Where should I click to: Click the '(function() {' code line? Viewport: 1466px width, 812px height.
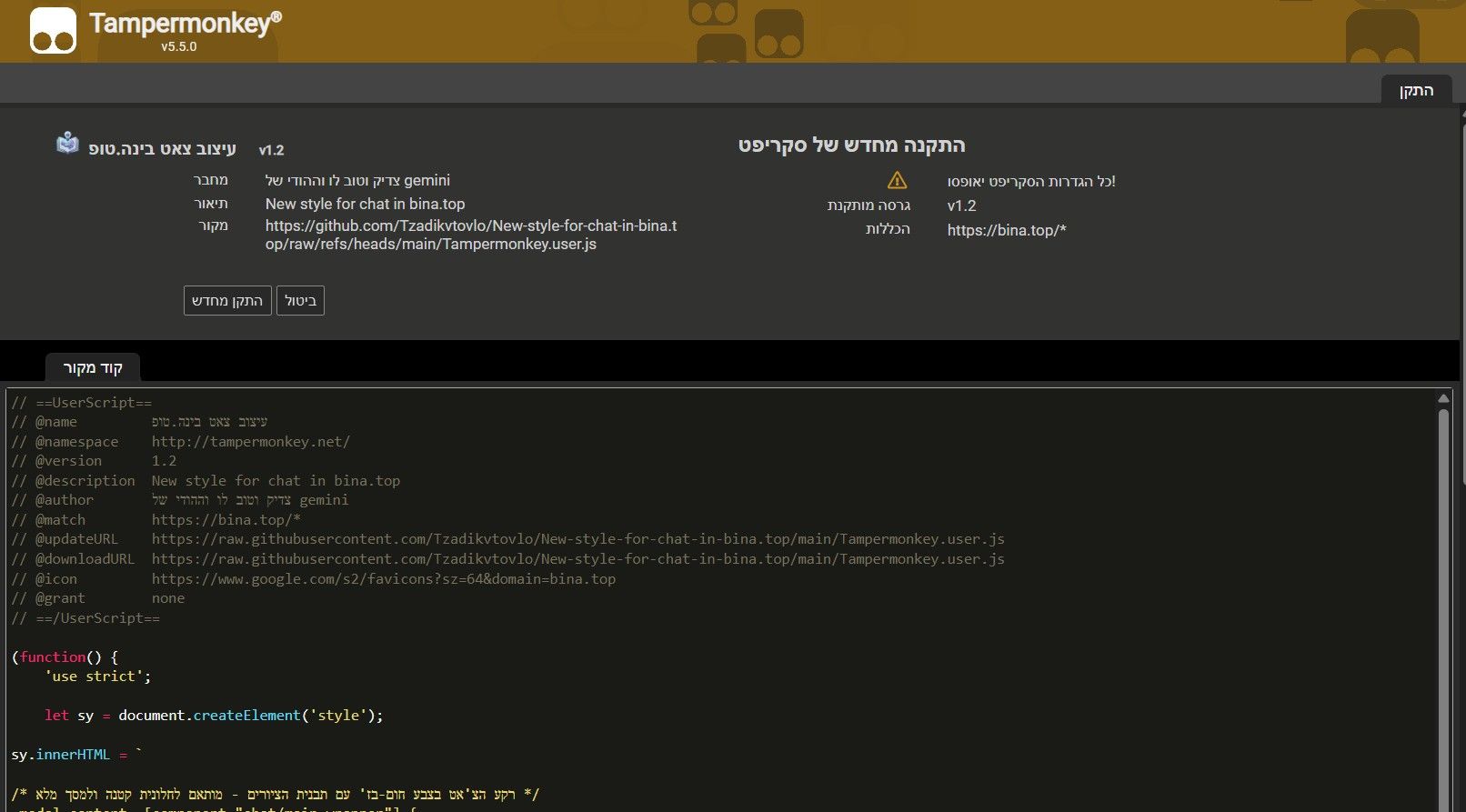point(65,657)
